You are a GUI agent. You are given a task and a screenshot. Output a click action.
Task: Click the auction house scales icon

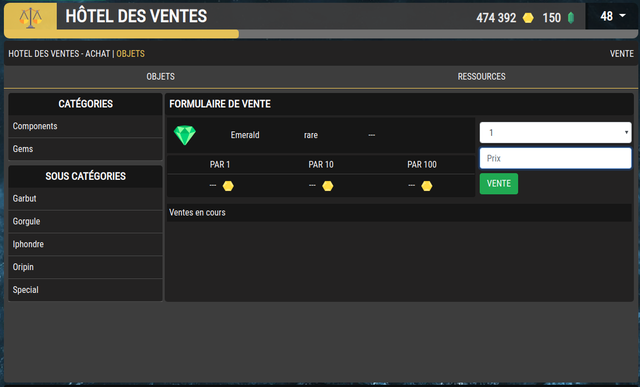[x=31, y=18]
